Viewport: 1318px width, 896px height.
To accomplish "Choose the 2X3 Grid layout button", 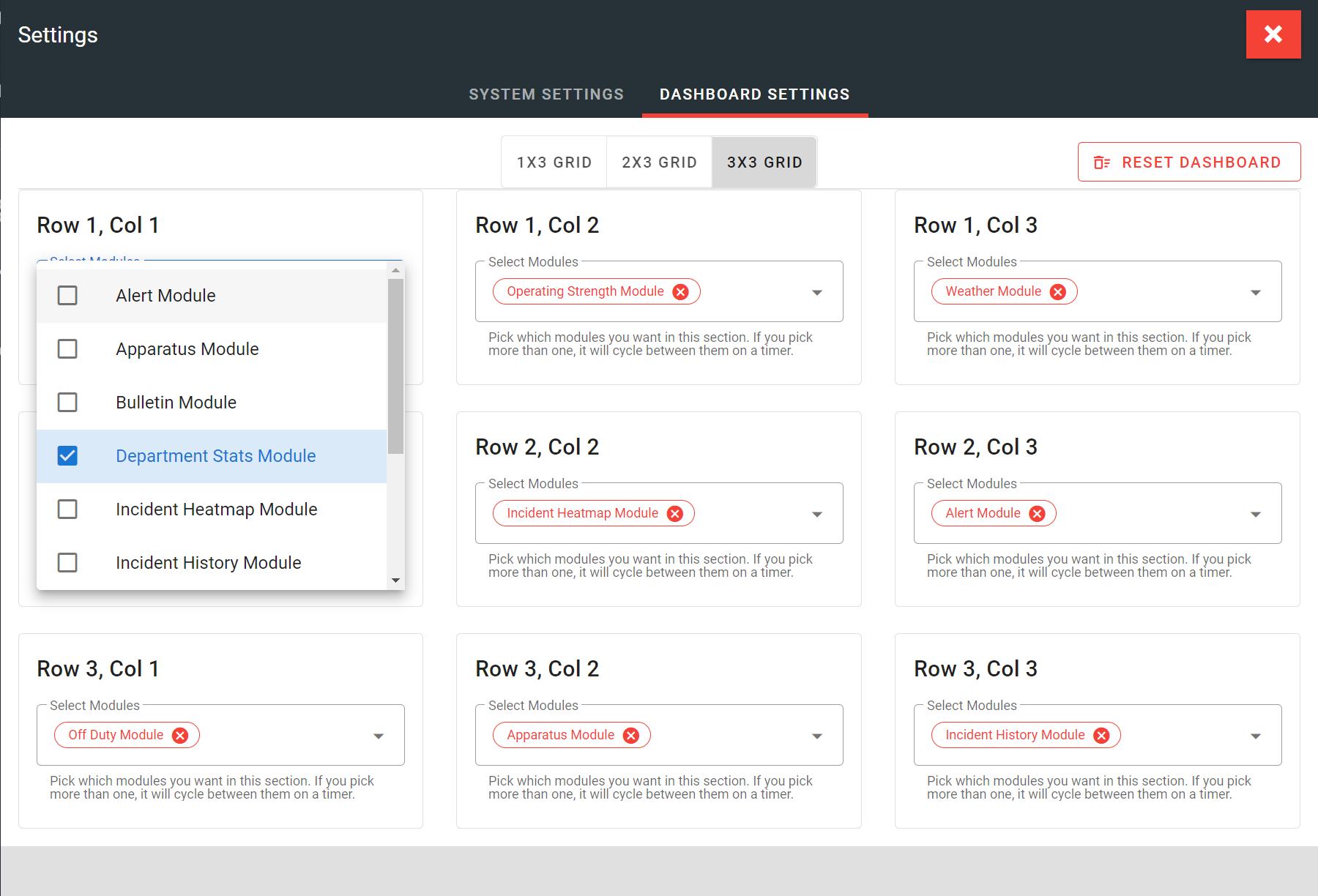I will point(659,163).
